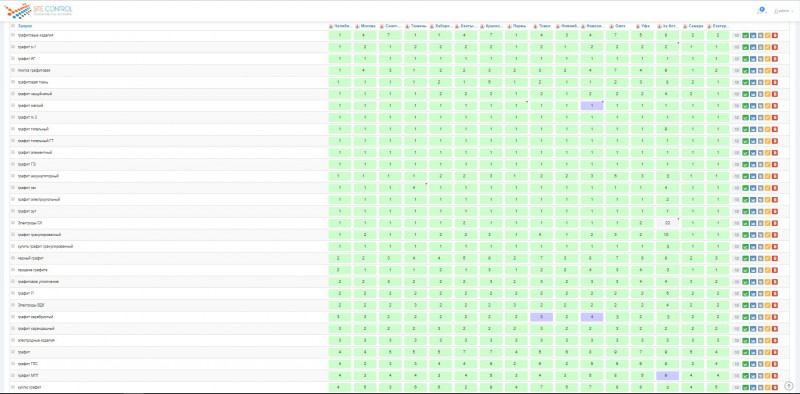Click orange edit icon in электродные изделия row
Screen dimensions: 800x394
pyautogui.click(x=767, y=340)
